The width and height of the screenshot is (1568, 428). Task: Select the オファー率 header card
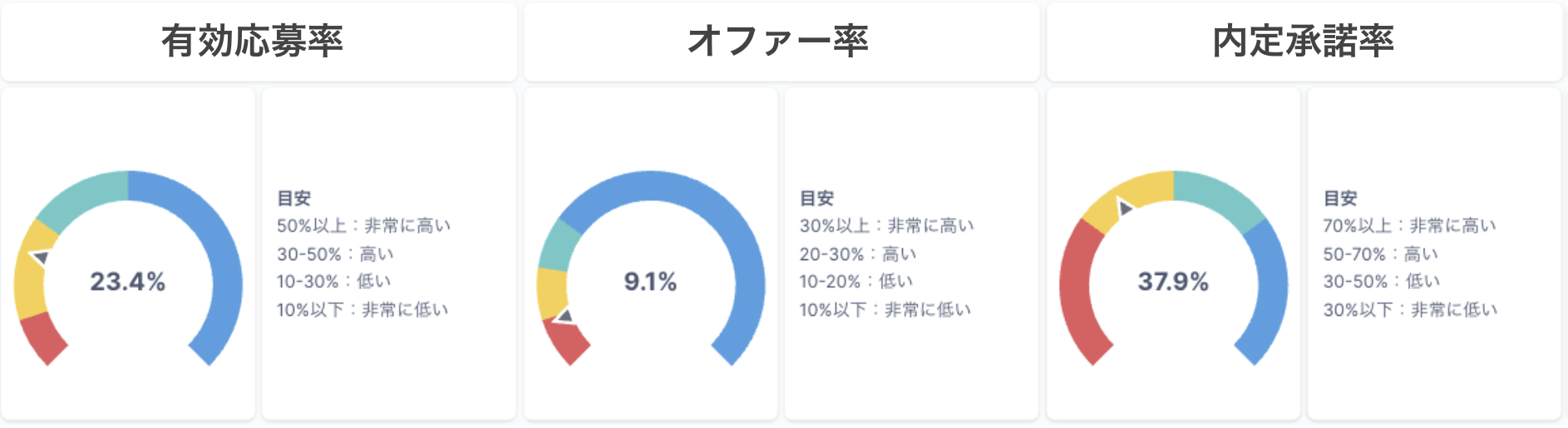[x=781, y=42]
